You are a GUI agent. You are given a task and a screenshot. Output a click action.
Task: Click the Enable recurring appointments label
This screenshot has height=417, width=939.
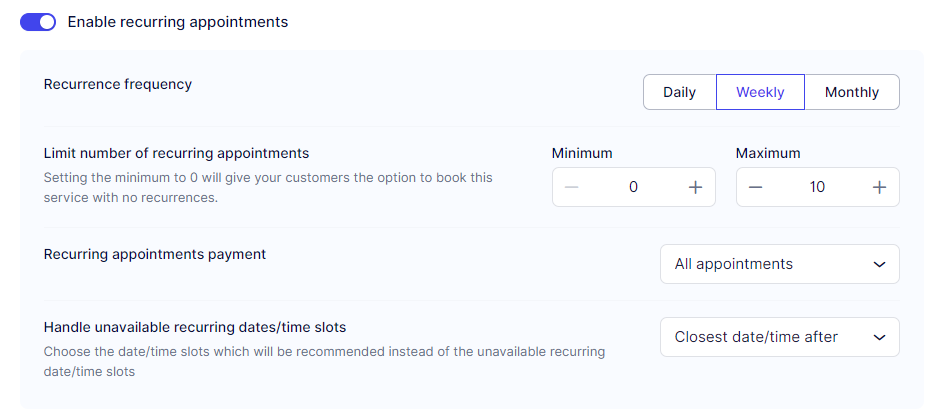pos(177,22)
